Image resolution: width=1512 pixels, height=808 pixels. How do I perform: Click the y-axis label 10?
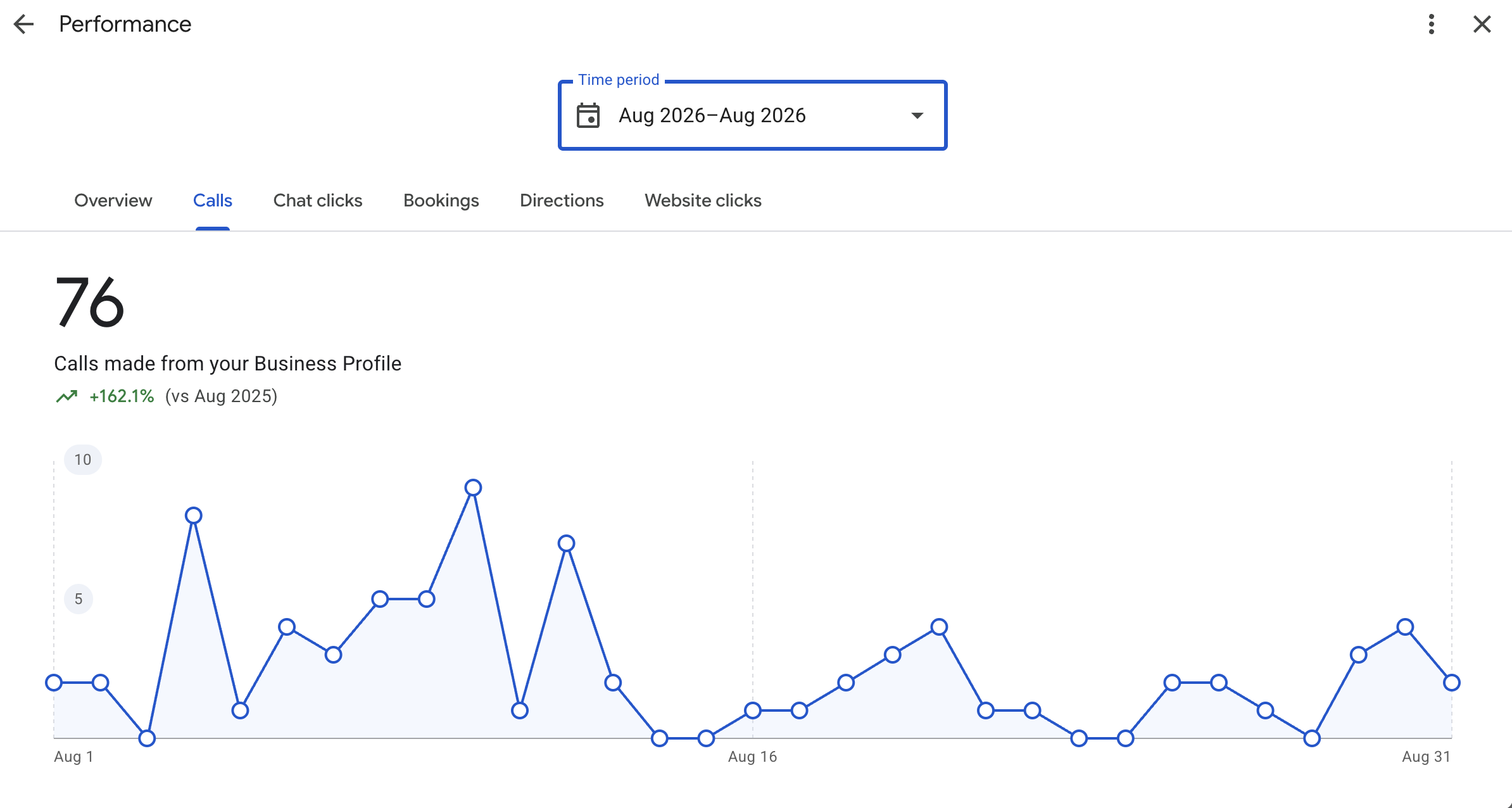coord(83,460)
